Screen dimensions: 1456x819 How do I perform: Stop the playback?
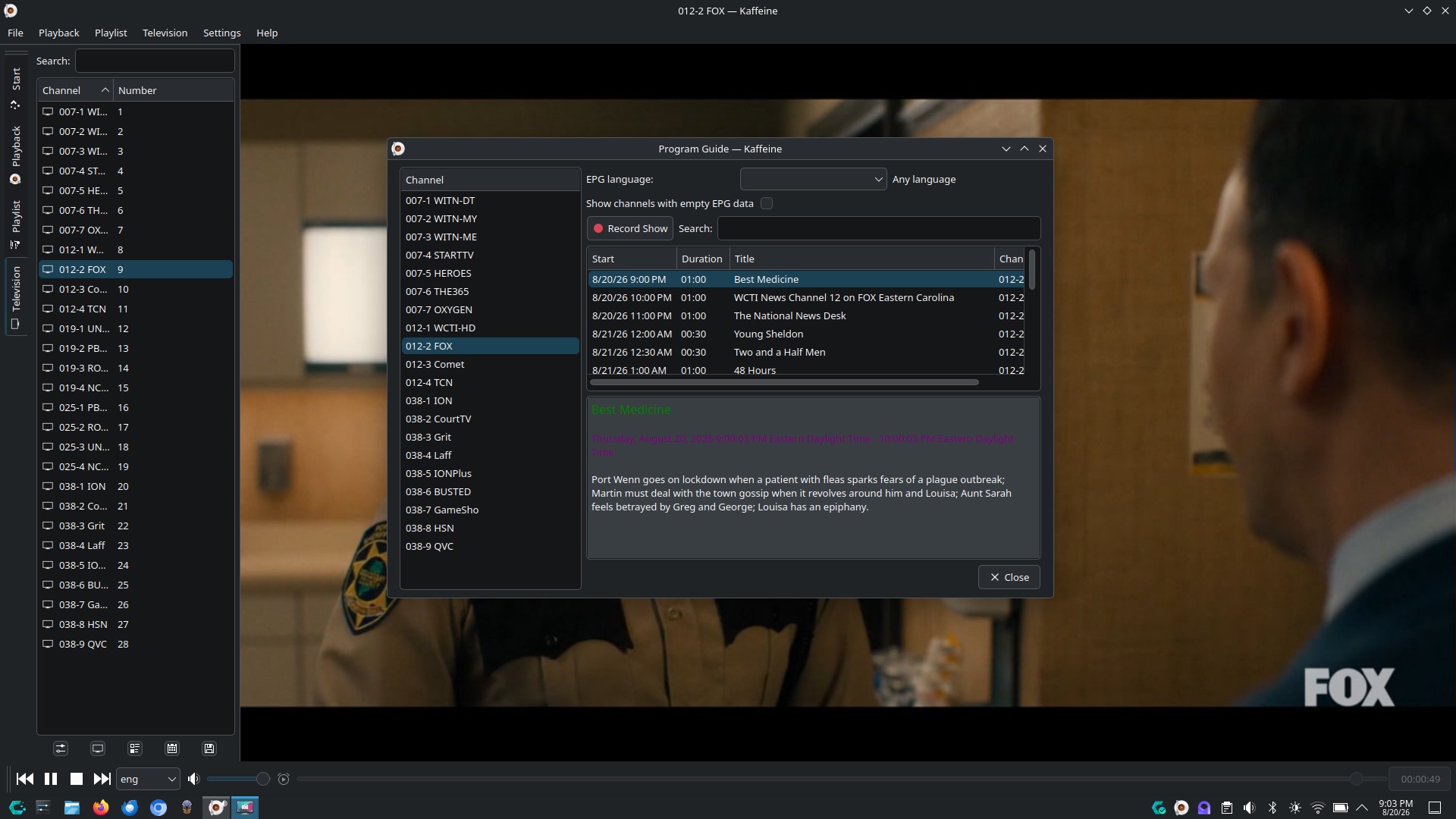coord(76,779)
